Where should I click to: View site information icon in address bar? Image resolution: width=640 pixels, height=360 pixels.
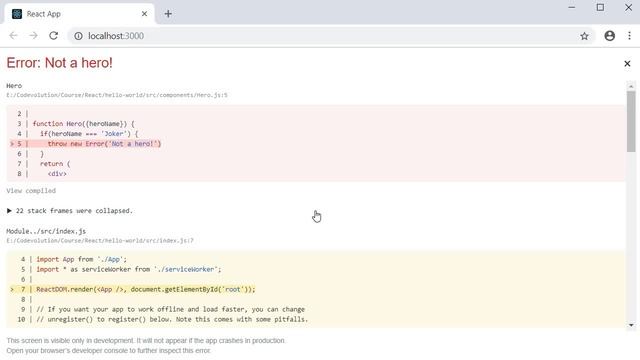(x=78, y=36)
